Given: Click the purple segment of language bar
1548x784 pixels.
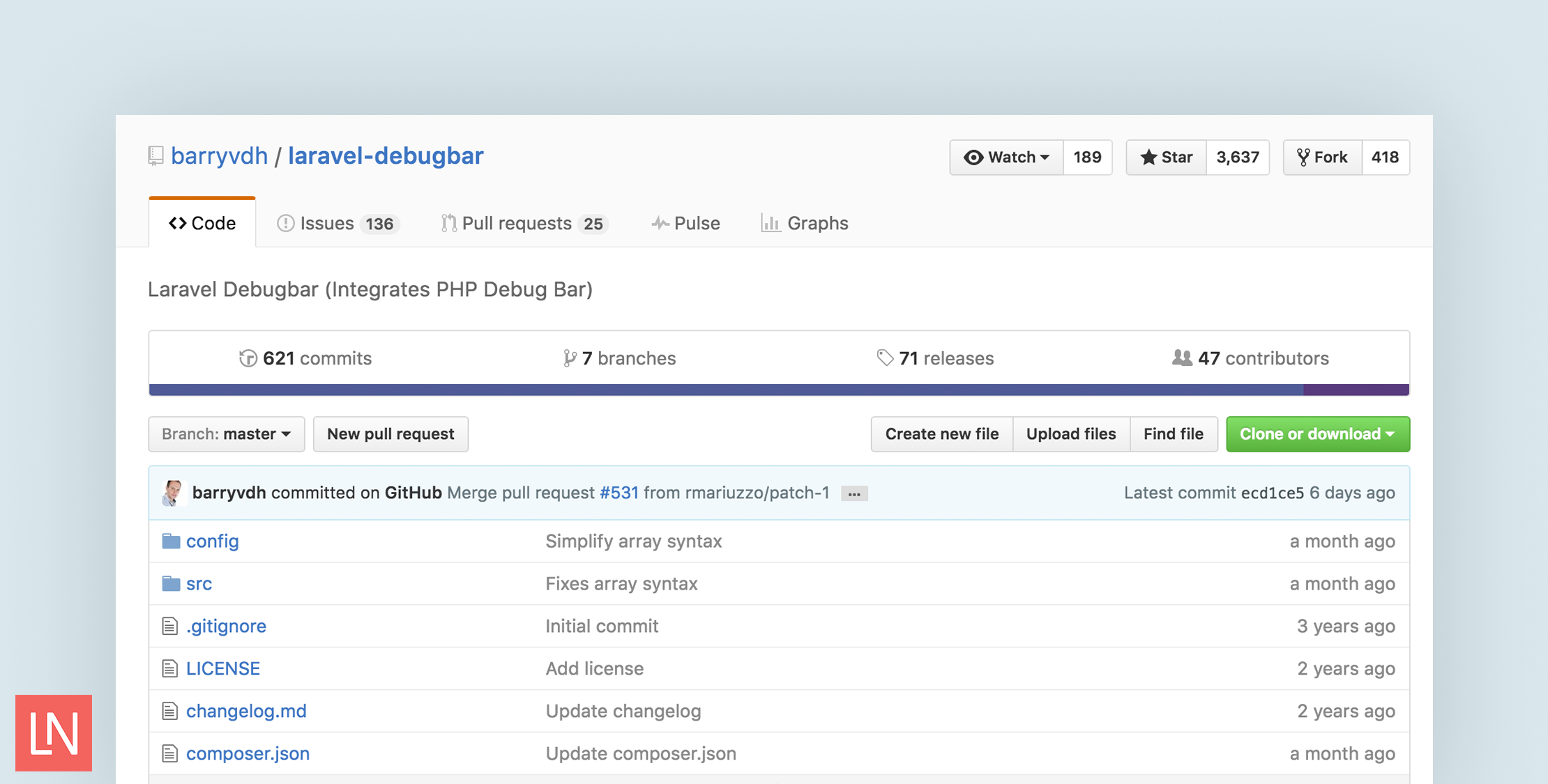Looking at the screenshot, I should (x=1356, y=390).
